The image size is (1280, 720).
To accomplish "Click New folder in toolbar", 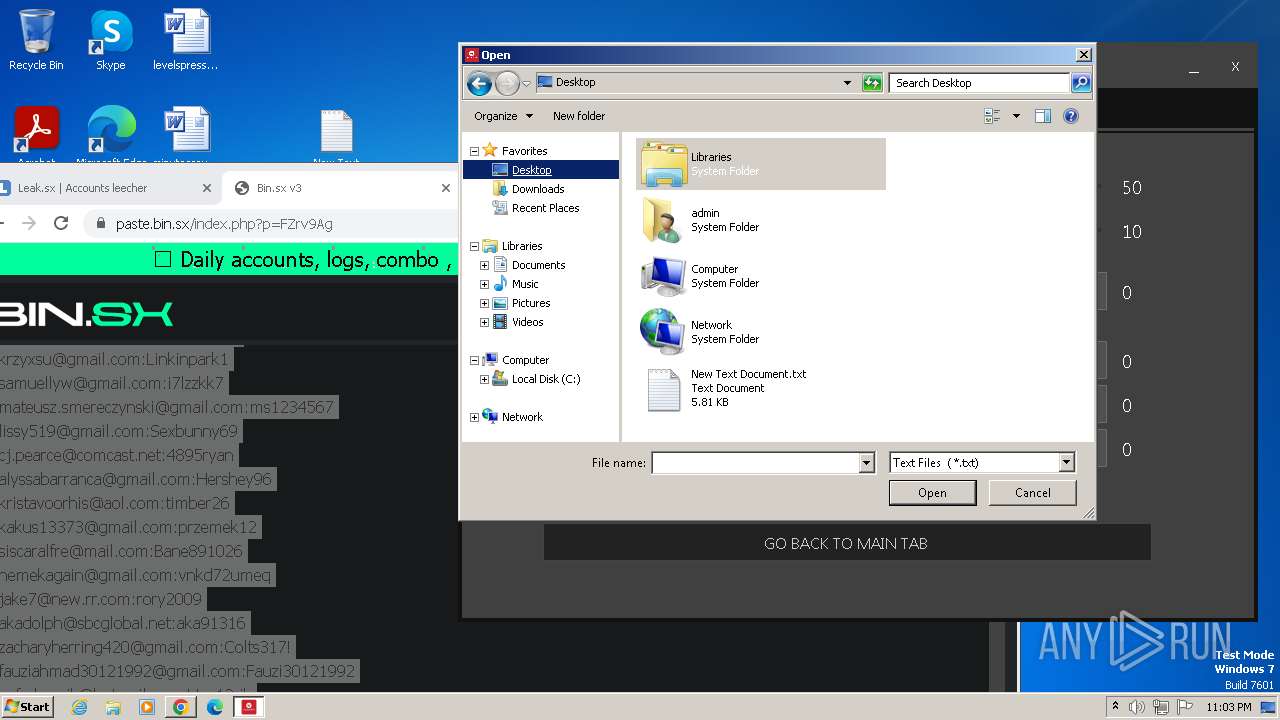I will pos(579,116).
